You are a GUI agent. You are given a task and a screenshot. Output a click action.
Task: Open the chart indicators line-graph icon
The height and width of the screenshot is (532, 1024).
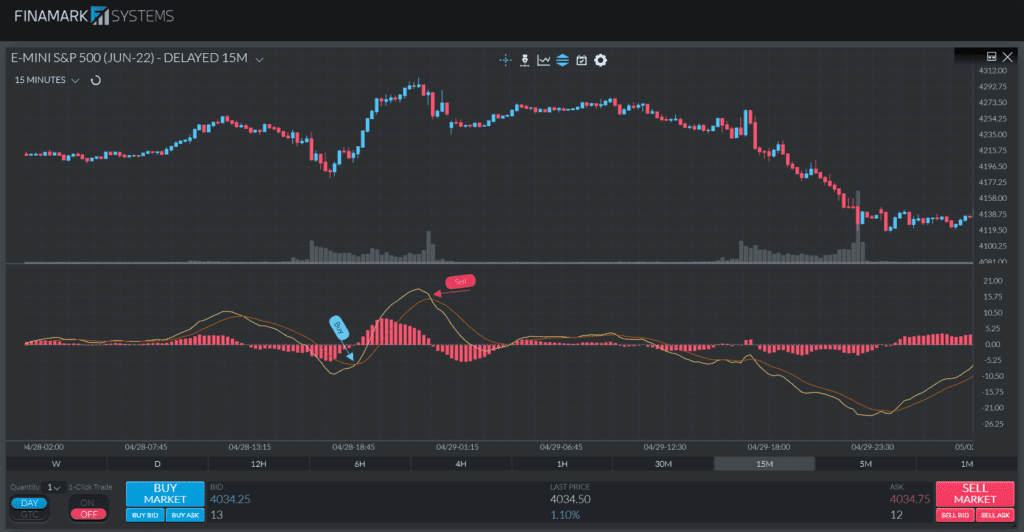coord(543,60)
